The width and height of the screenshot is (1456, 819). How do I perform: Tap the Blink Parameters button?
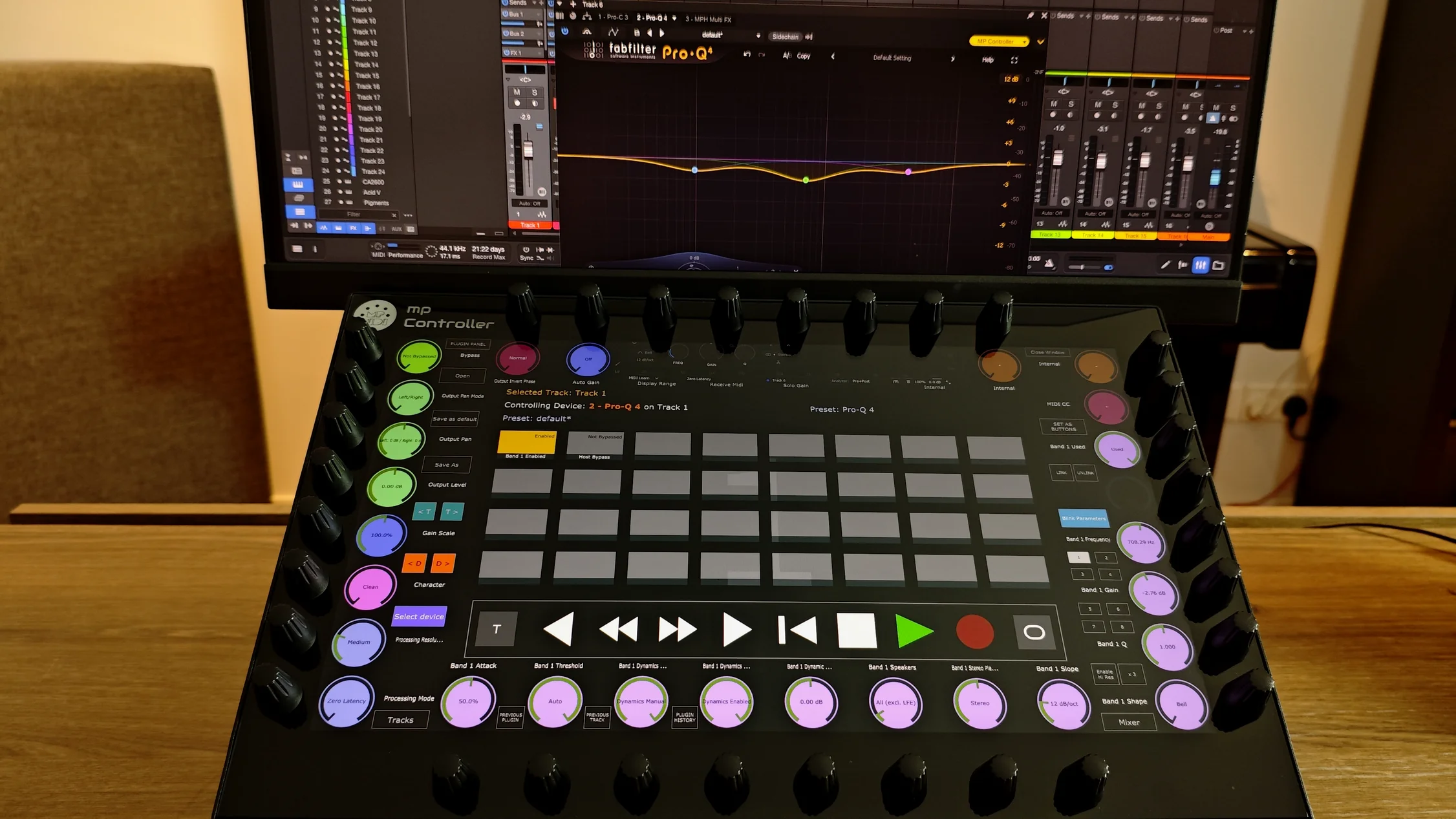(1084, 518)
